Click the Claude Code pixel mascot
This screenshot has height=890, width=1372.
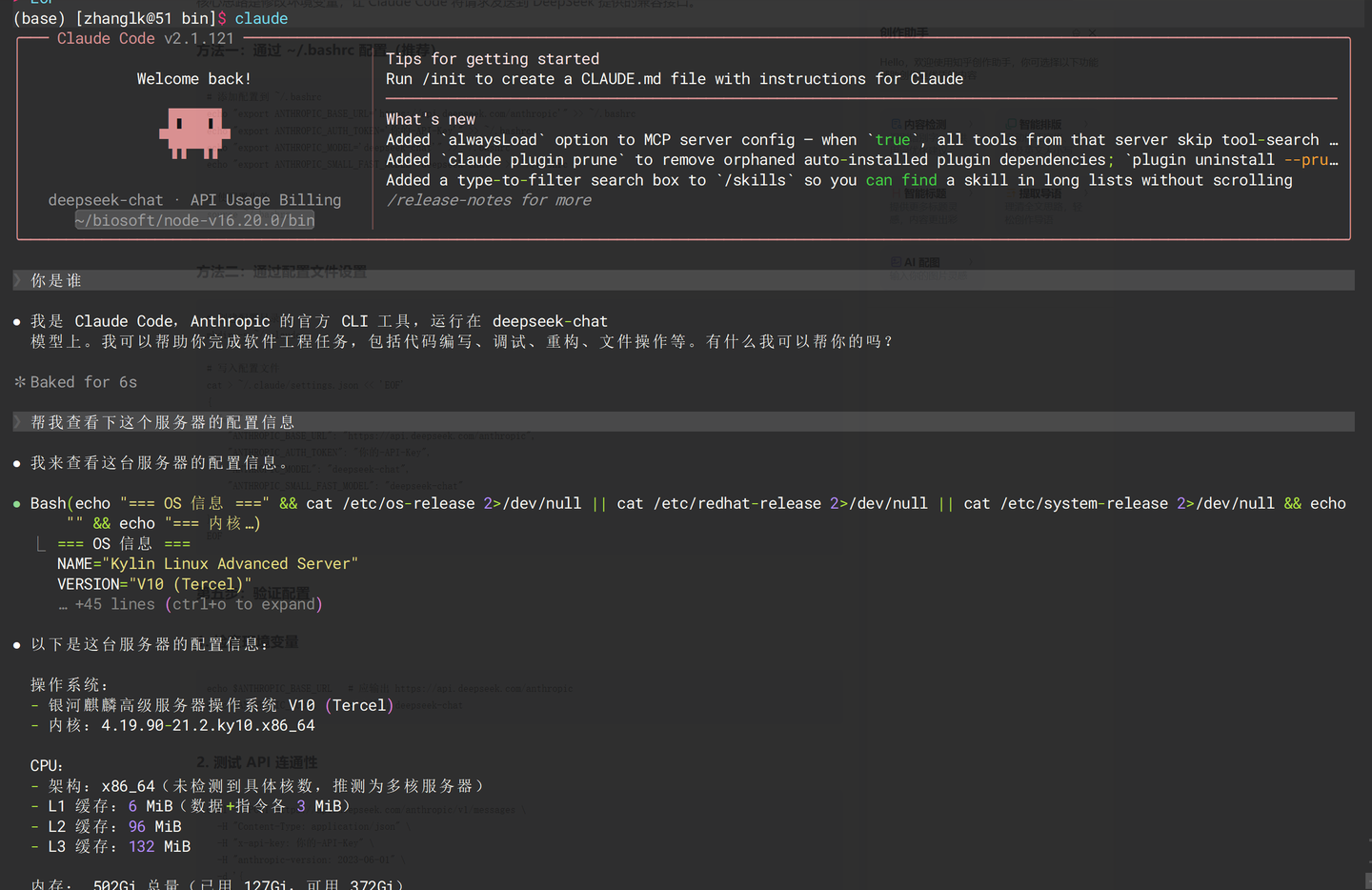click(194, 132)
